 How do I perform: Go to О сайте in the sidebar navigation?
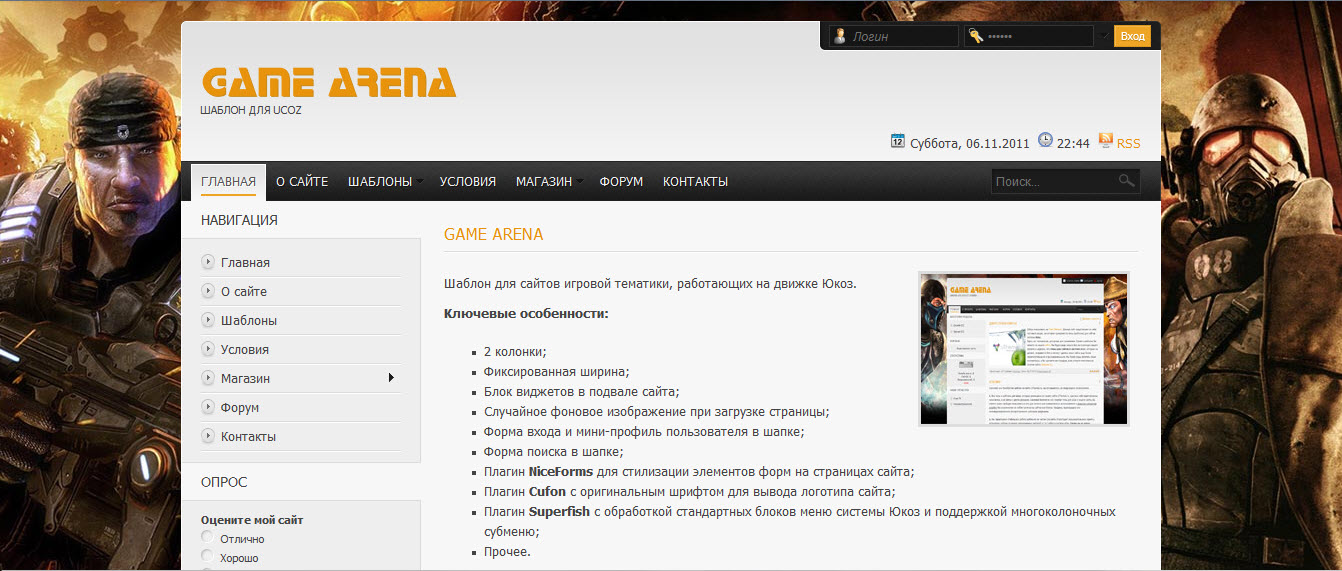tap(243, 292)
